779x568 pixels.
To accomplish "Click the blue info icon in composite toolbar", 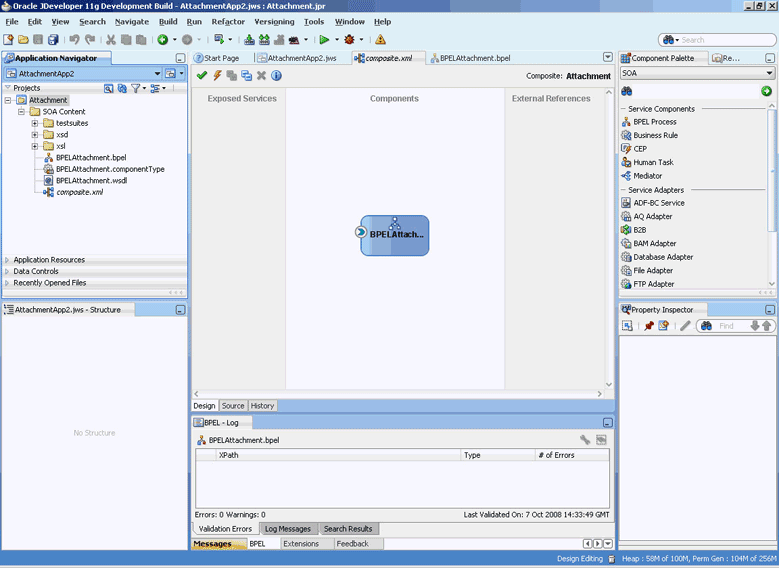I will click(x=276, y=76).
